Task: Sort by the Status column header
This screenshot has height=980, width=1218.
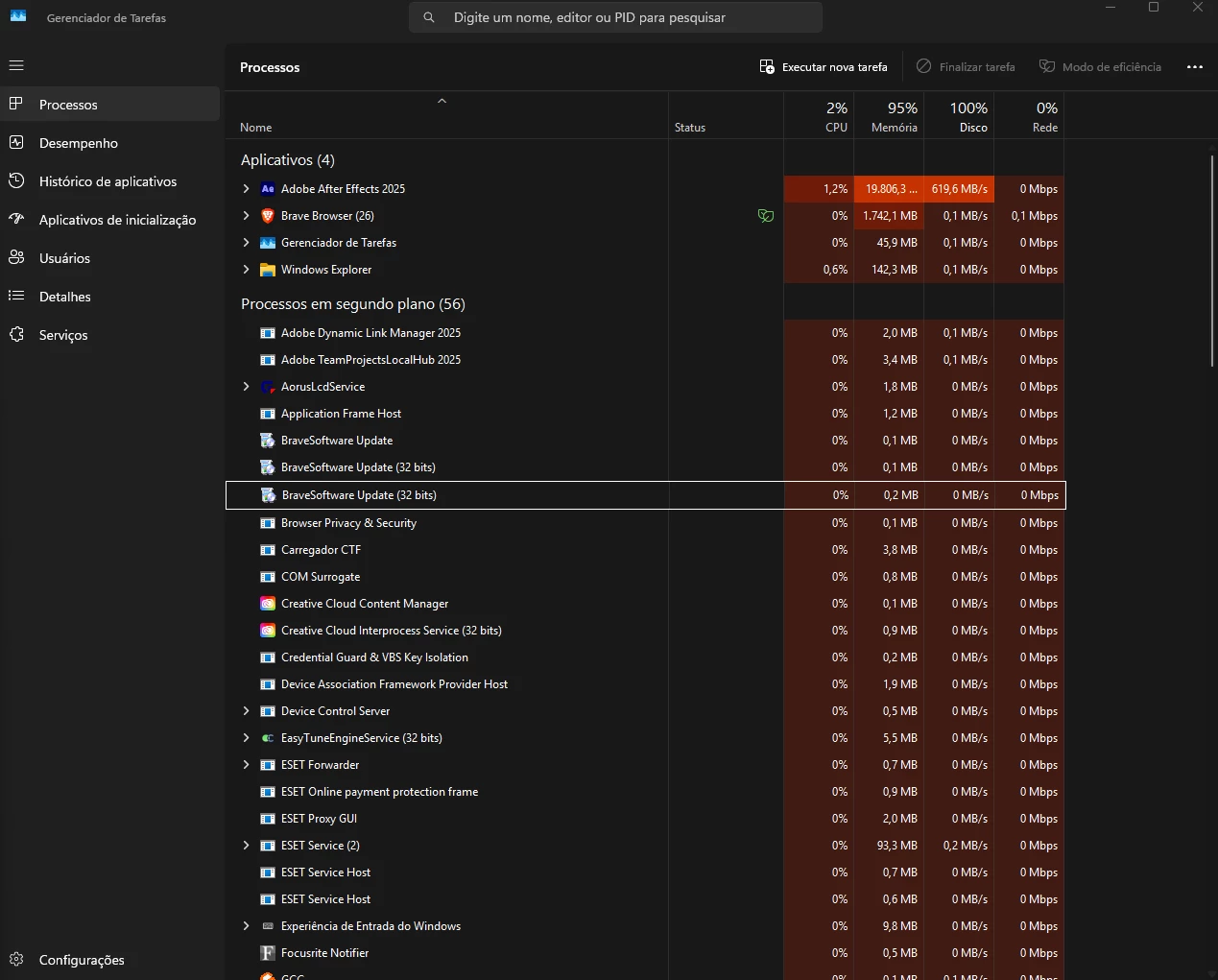Action: coord(726,116)
